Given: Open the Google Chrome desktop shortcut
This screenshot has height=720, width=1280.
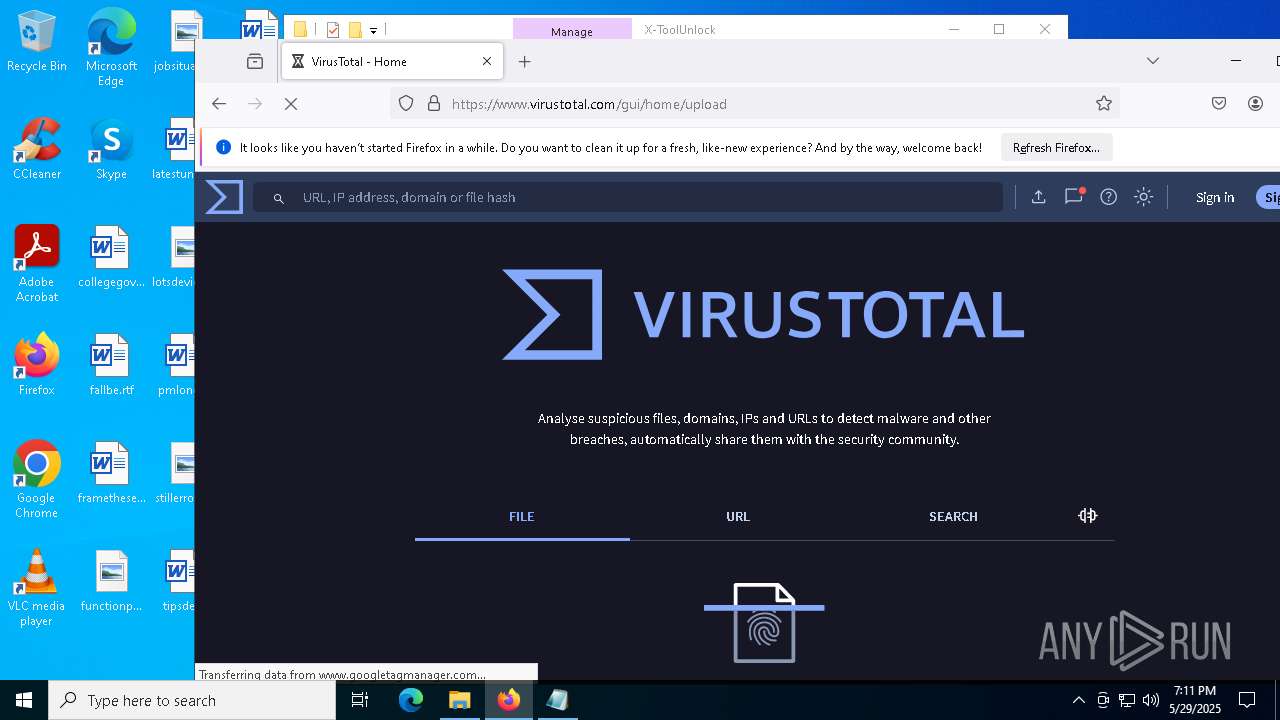Looking at the screenshot, I should (37, 480).
